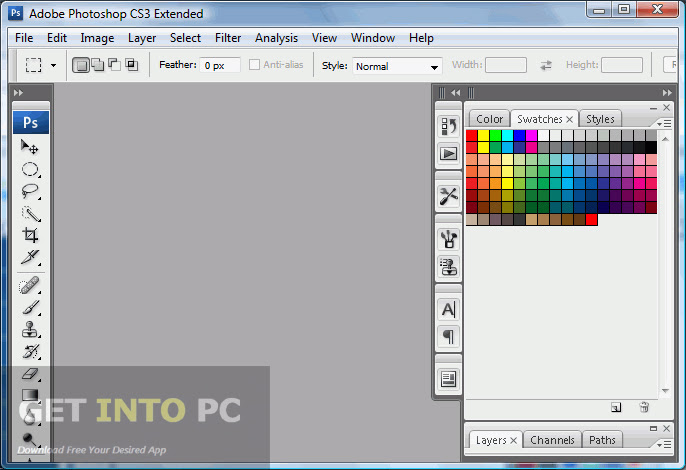Viewport: 686px width, 470px height.
Task: Choose Add to selection mode
Action: 98,65
